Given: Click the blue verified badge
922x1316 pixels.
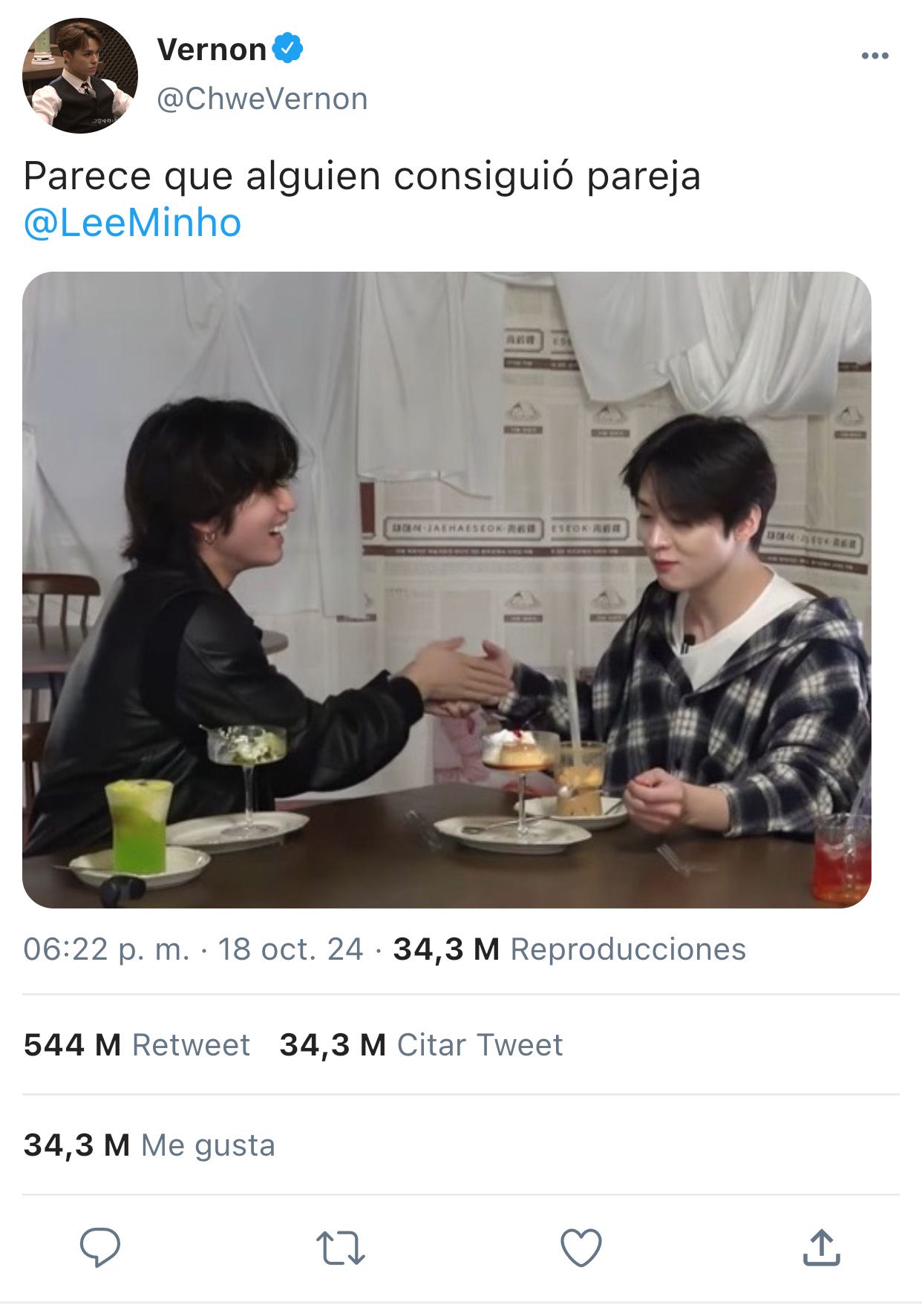Looking at the screenshot, I should click(x=287, y=48).
